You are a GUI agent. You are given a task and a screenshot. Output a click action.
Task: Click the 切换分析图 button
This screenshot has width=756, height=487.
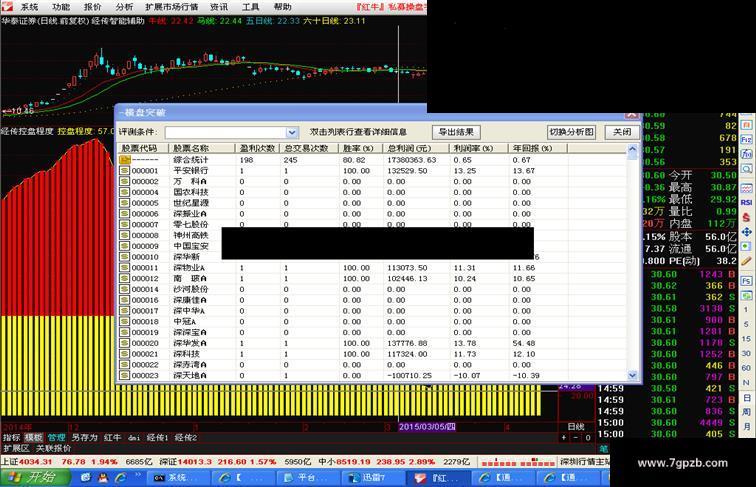pos(571,132)
